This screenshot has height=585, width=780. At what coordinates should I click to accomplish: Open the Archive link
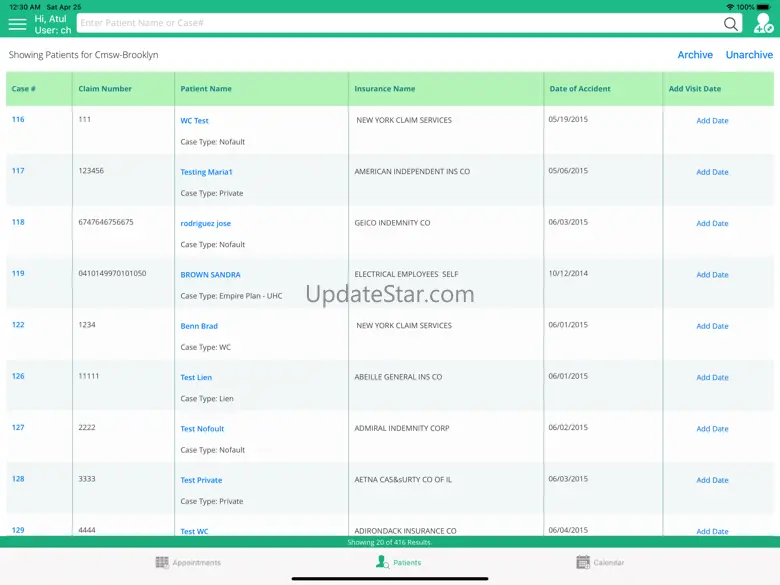(x=695, y=55)
